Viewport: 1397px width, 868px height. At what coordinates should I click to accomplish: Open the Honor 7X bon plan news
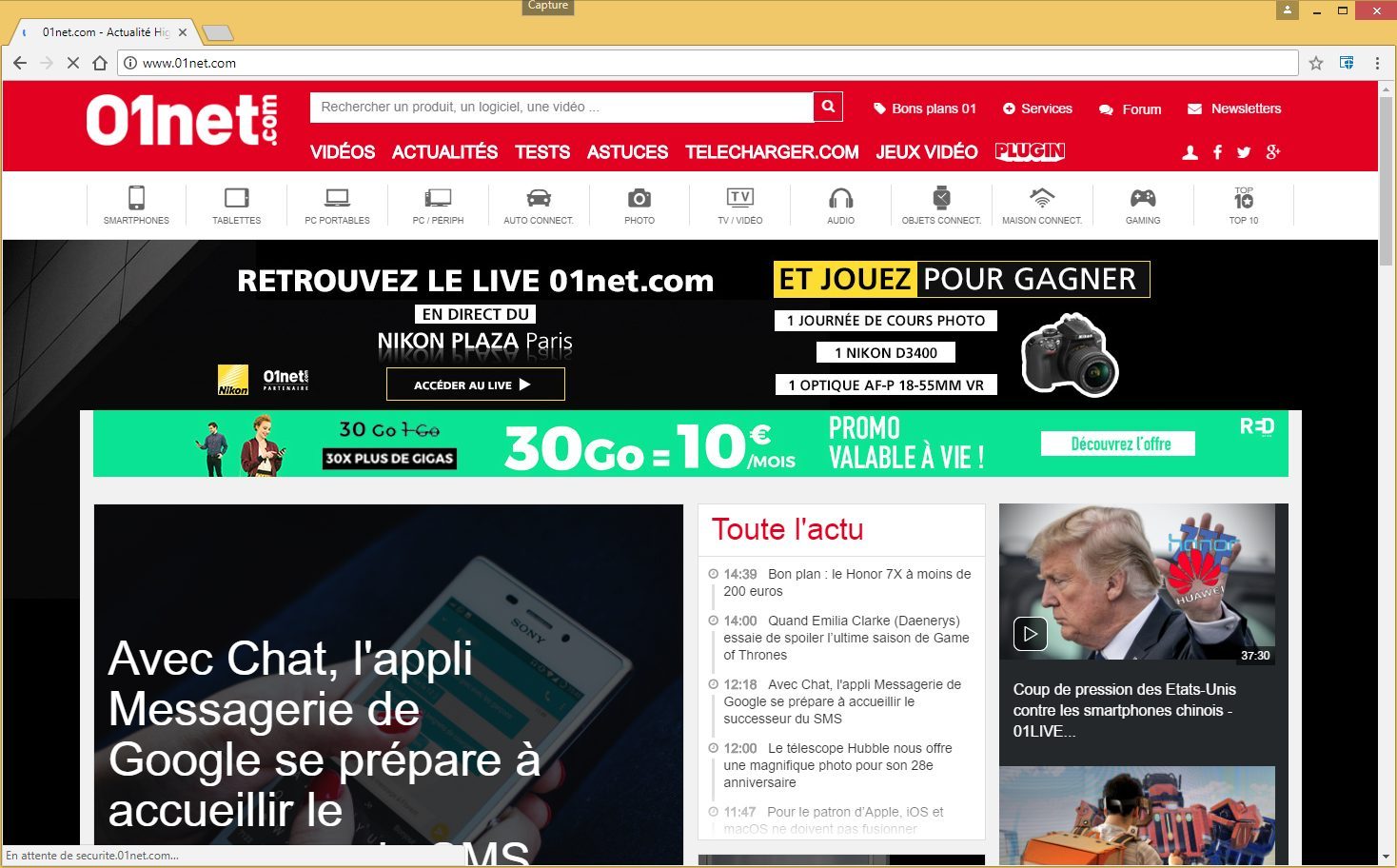tap(846, 582)
